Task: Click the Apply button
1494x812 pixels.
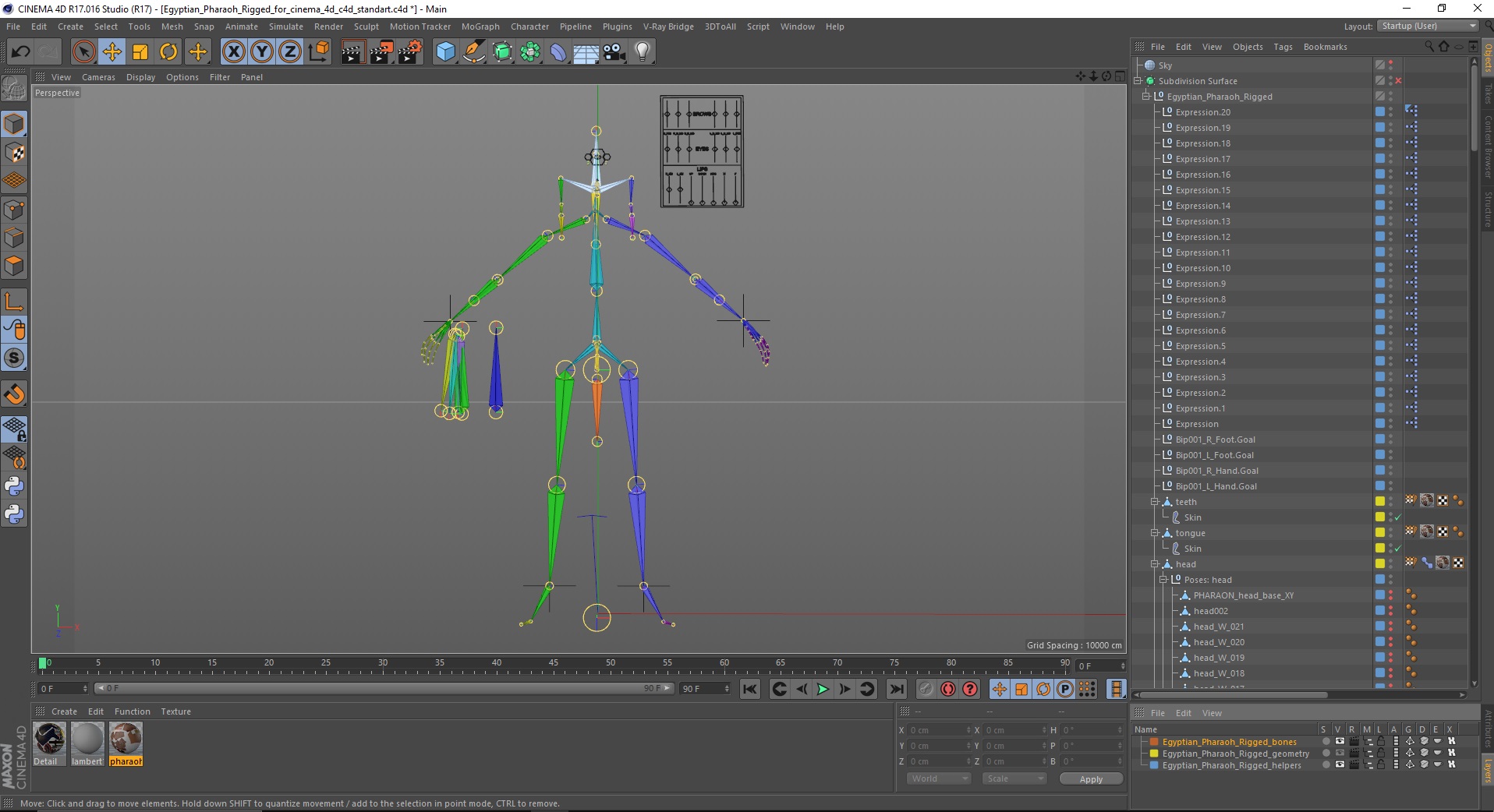Action: [1091, 779]
